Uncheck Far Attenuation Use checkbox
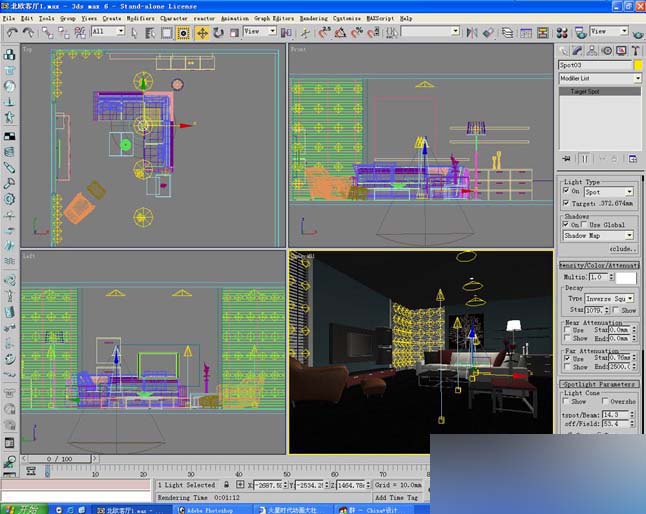 567,358
